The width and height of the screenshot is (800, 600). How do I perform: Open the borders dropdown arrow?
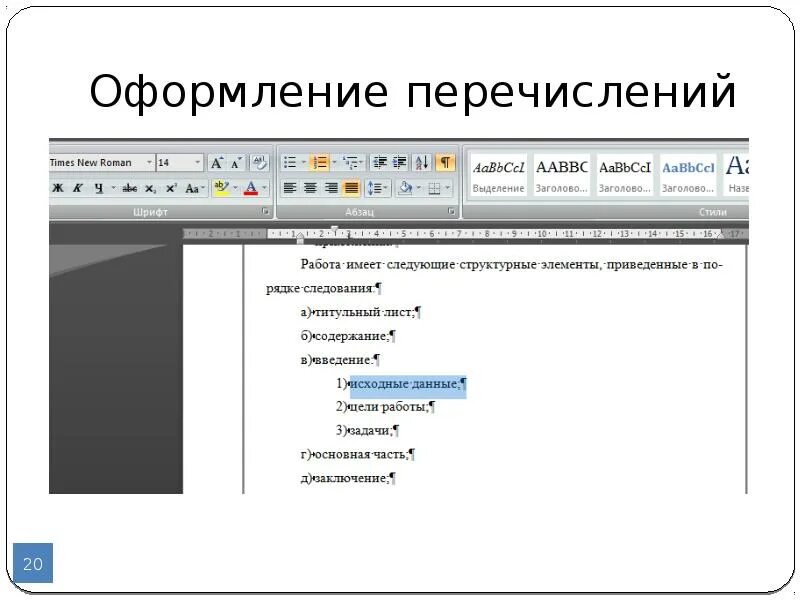point(447,188)
